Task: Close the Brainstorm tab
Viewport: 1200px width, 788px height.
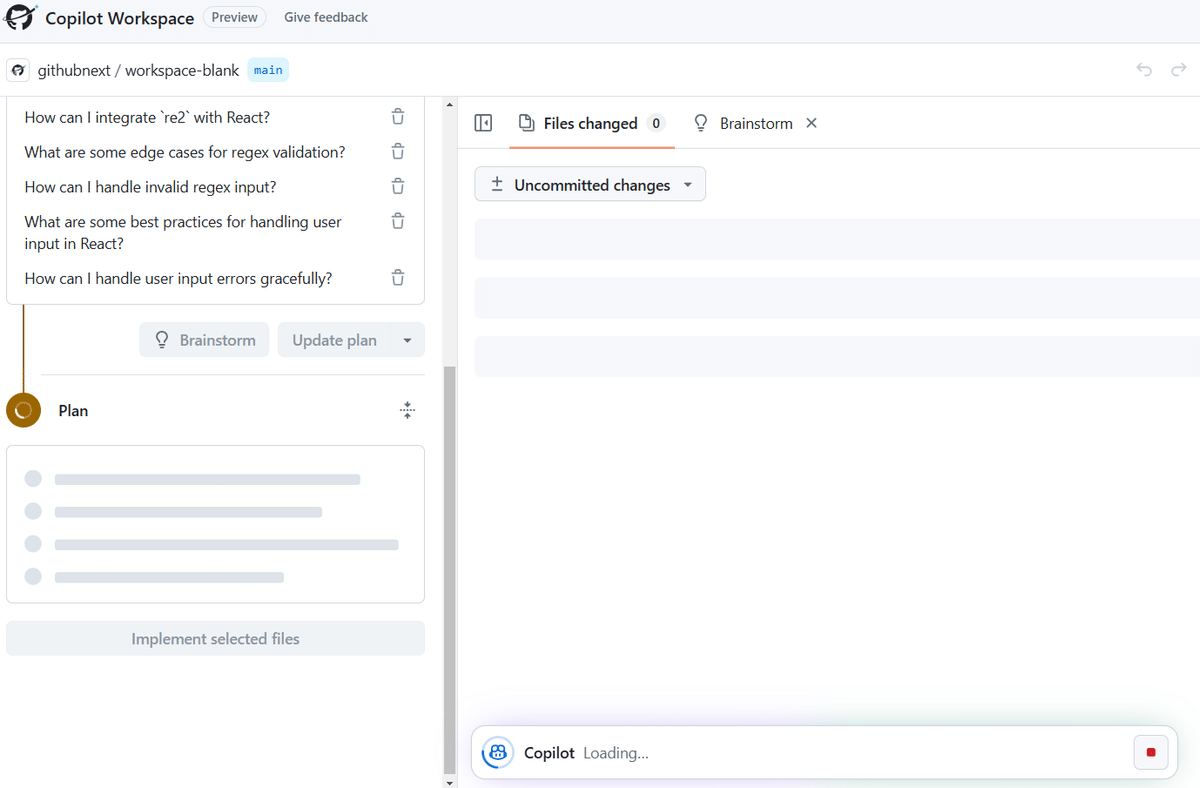Action: pos(811,123)
